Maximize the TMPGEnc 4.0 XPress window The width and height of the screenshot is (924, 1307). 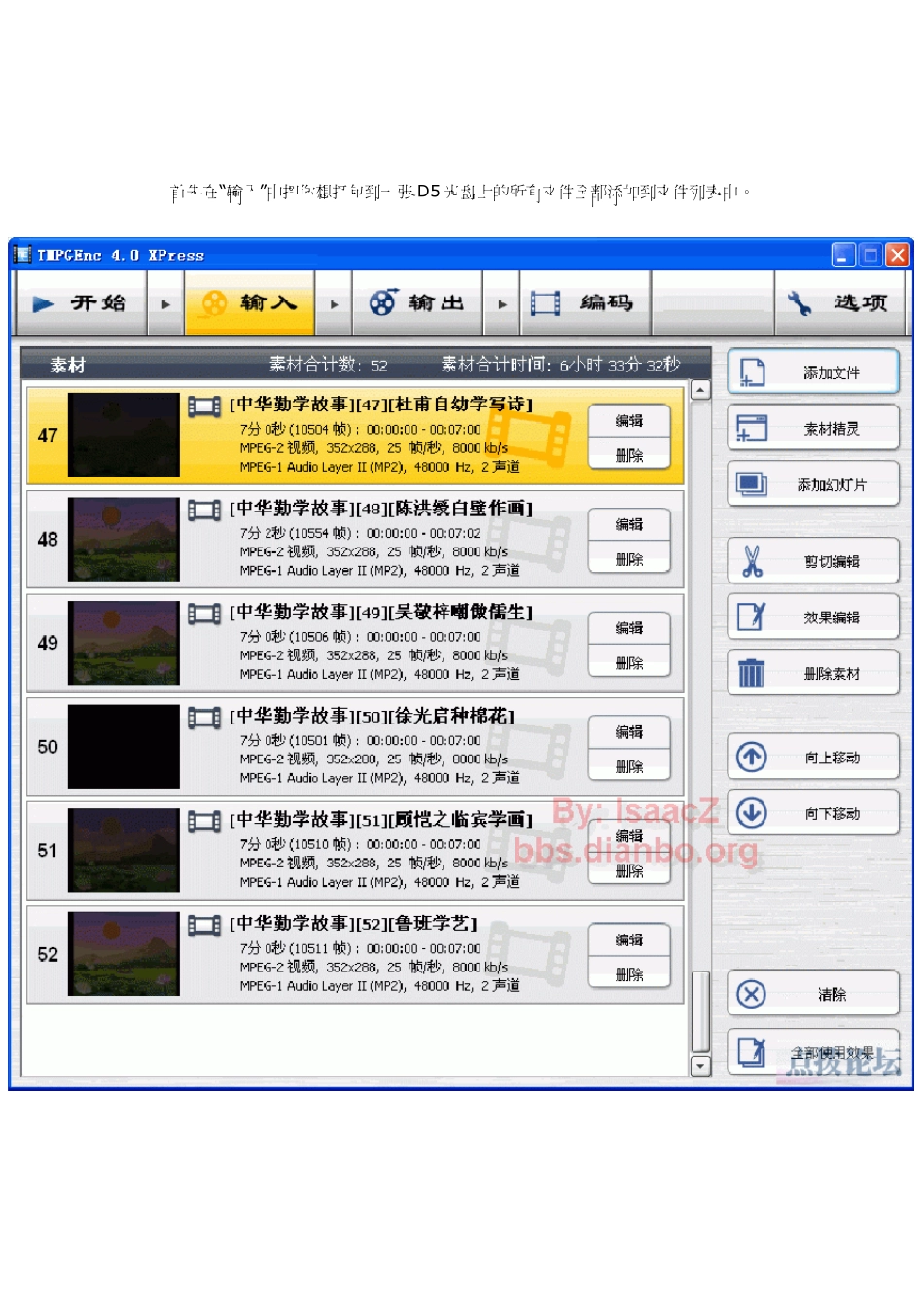tap(871, 255)
